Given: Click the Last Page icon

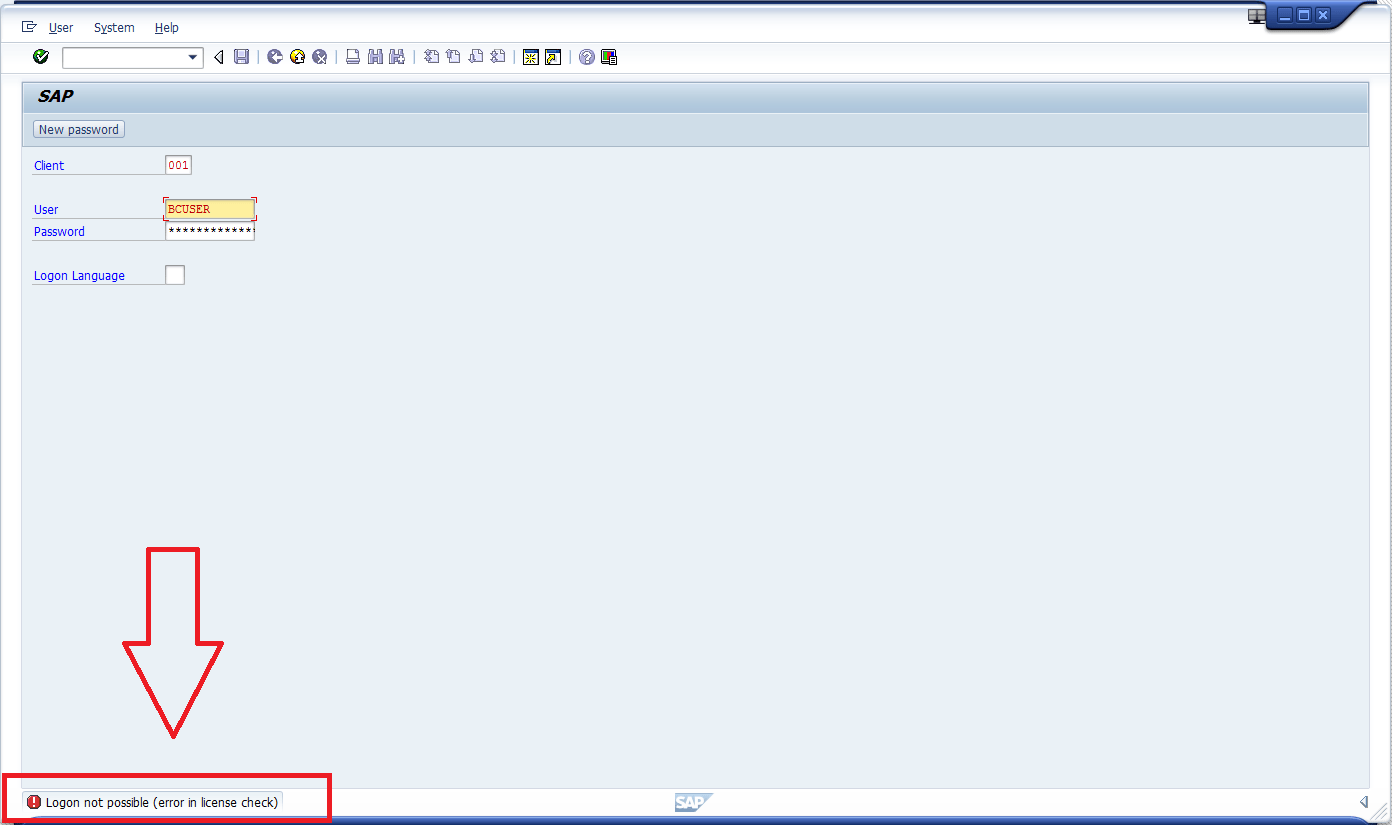Looking at the screenshot, I should (x=498, y=57).
